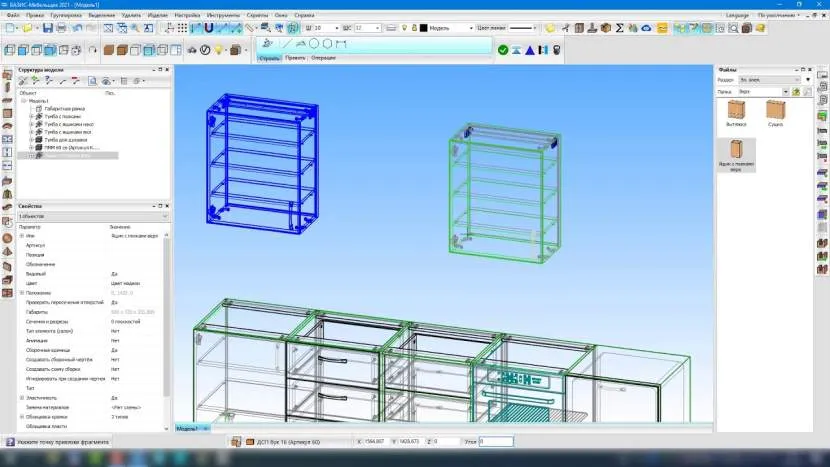Click the Save (floppy disk) icon

47,28
